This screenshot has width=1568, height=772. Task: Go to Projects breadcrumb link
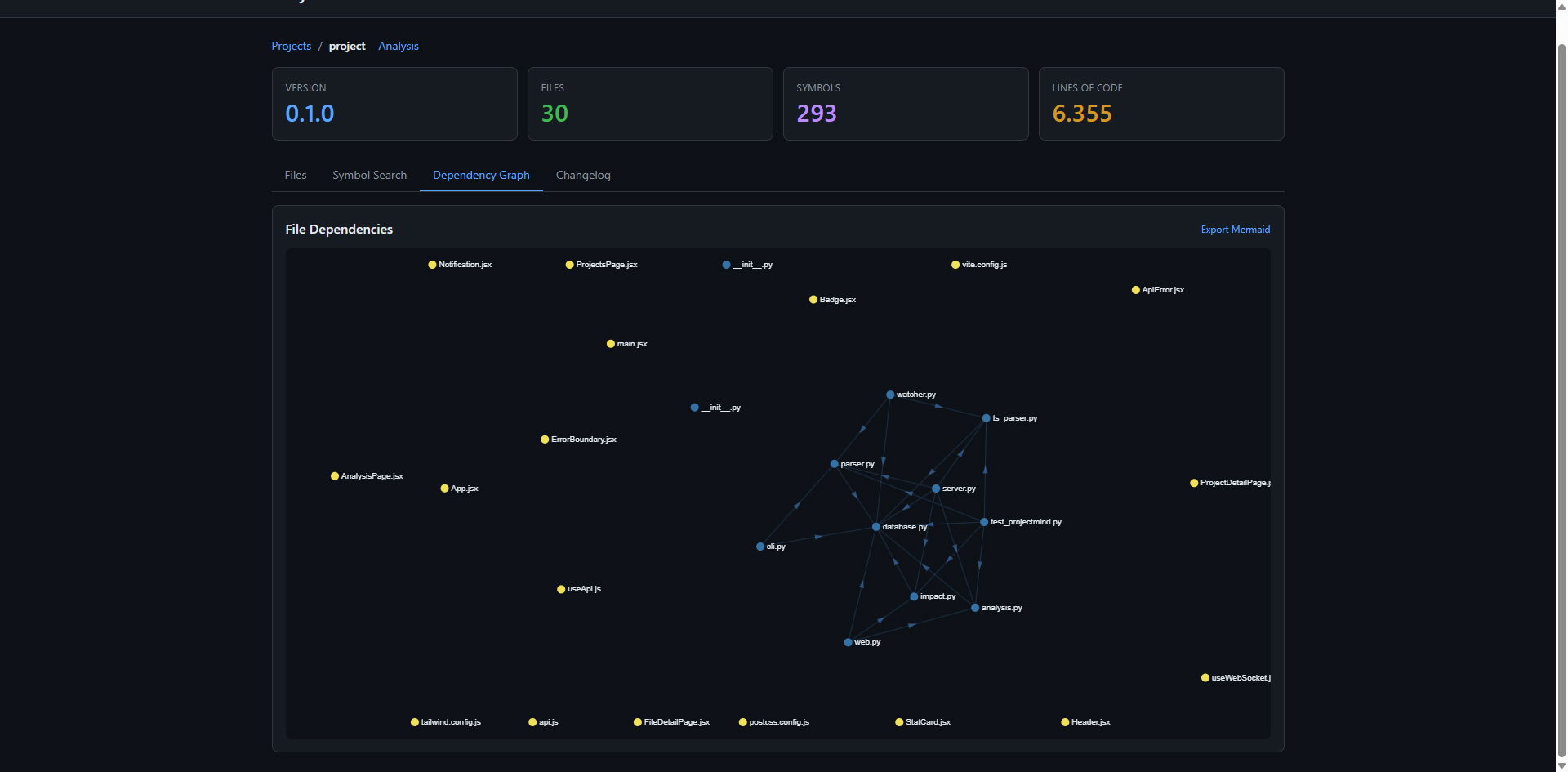click(x=291, y=47)
